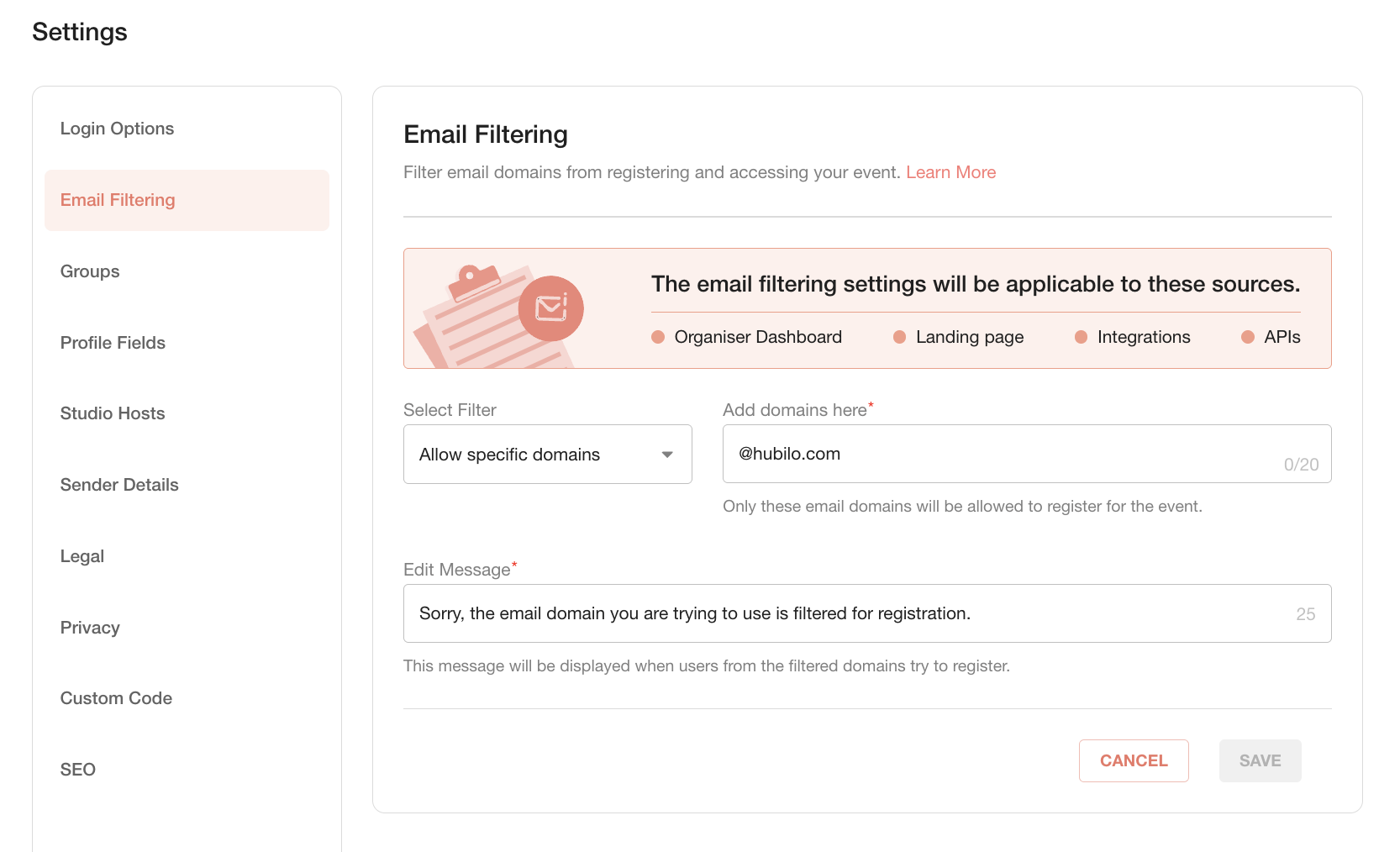
Task: Click the Learn More link
Action: click(950, 172)
